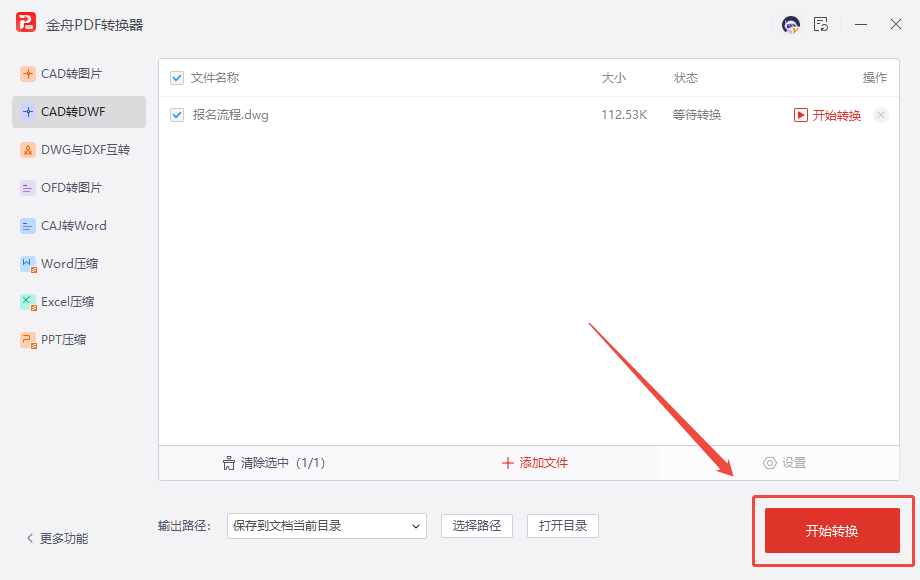
Task: Close the converter window
Action: 895,25
